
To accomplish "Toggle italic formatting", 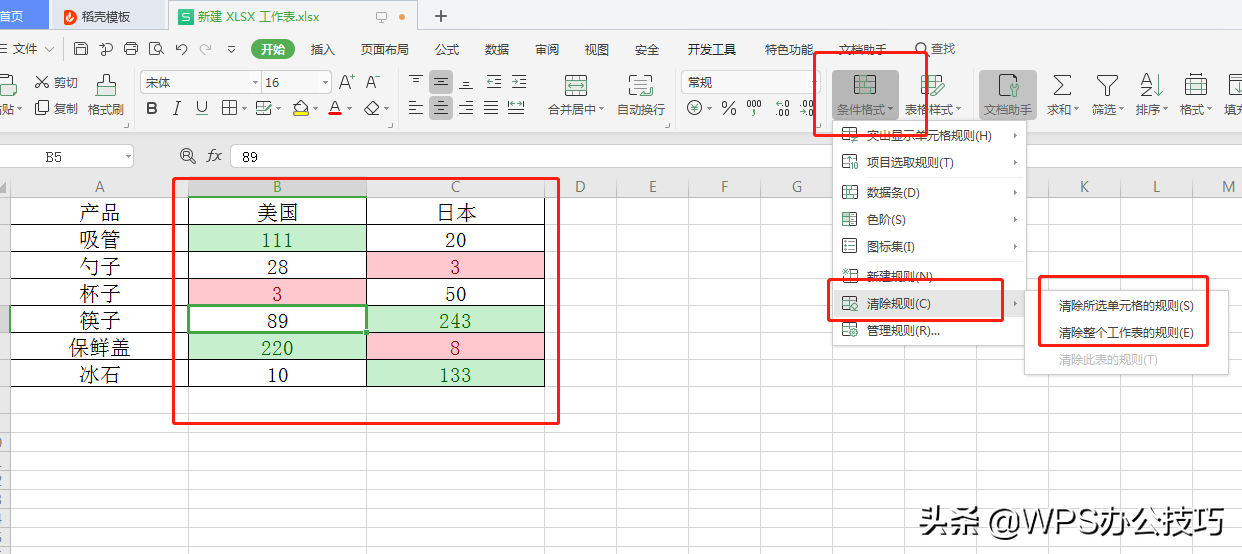I will [x=177, y=108].
